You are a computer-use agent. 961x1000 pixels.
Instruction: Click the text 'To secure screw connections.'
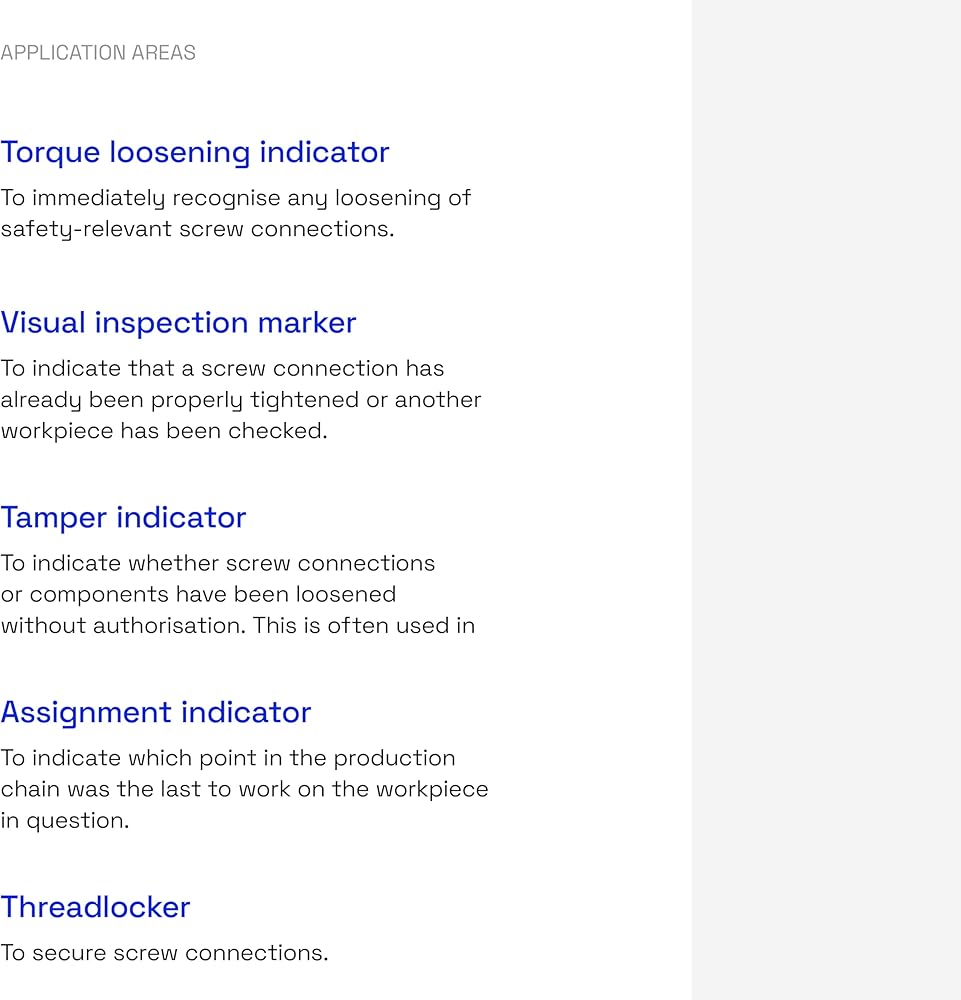tap(165, 953)
